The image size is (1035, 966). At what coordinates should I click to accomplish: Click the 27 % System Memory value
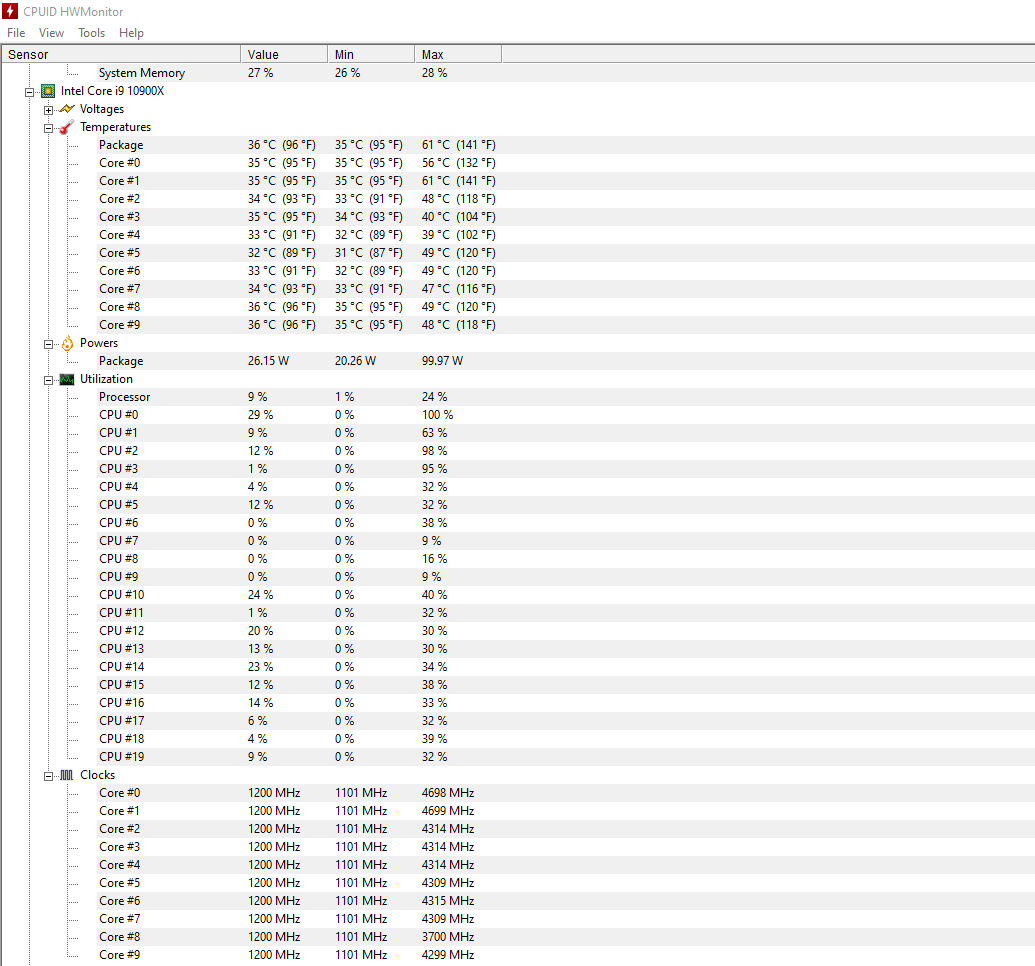(261, 73)
